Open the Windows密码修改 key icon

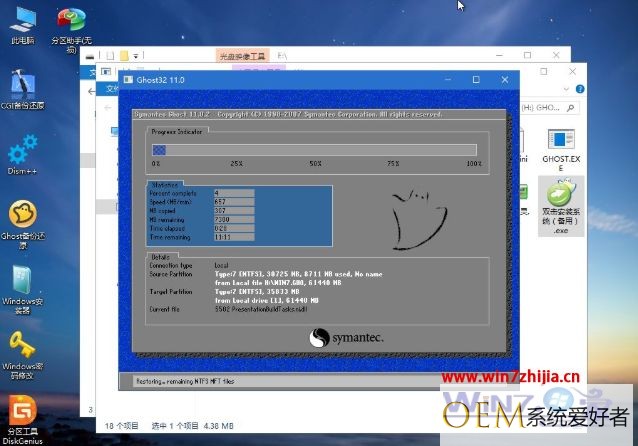pos(23,355)
